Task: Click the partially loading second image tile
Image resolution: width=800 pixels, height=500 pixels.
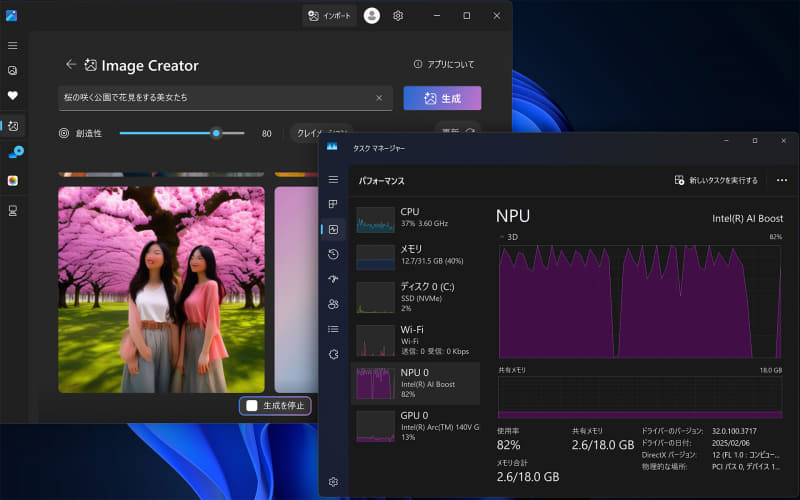Action: (x=296, y=290)
